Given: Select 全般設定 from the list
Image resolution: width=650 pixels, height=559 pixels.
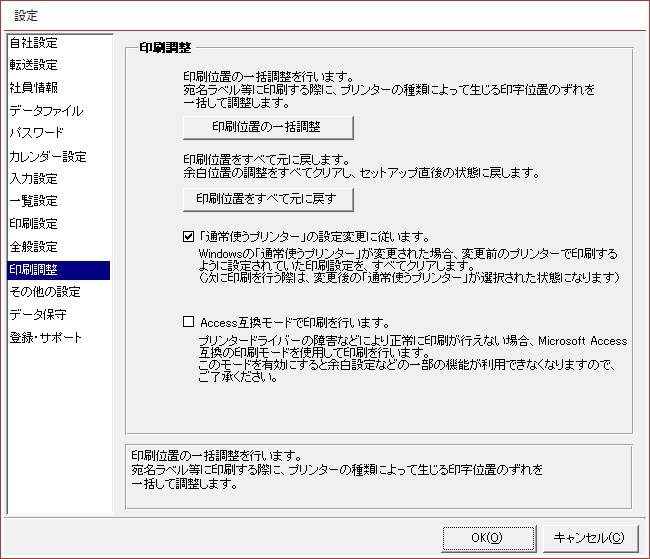Looking at the screenshot, I should [34, 246].
